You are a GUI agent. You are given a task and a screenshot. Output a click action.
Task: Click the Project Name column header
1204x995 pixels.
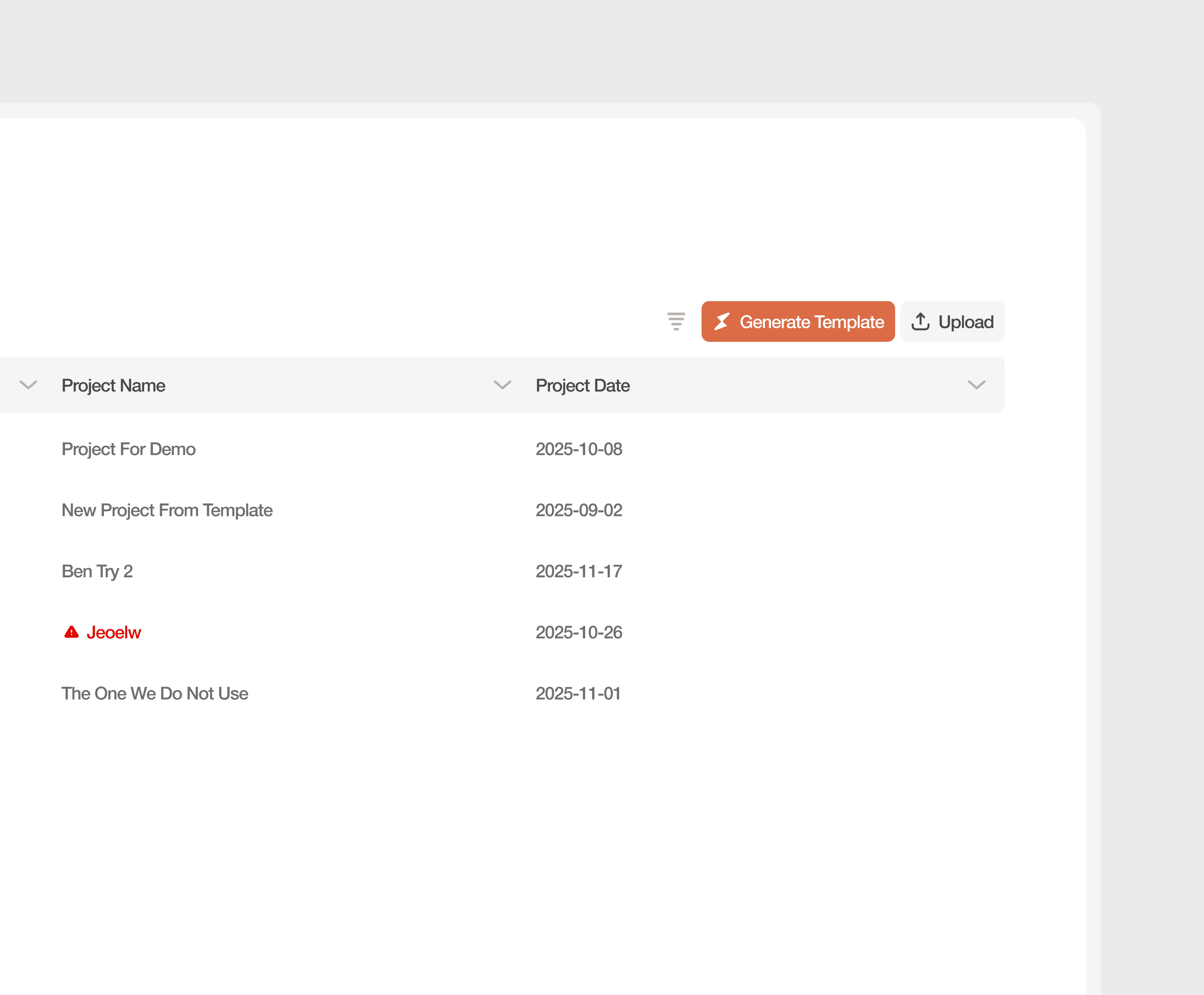coord(114,386)
